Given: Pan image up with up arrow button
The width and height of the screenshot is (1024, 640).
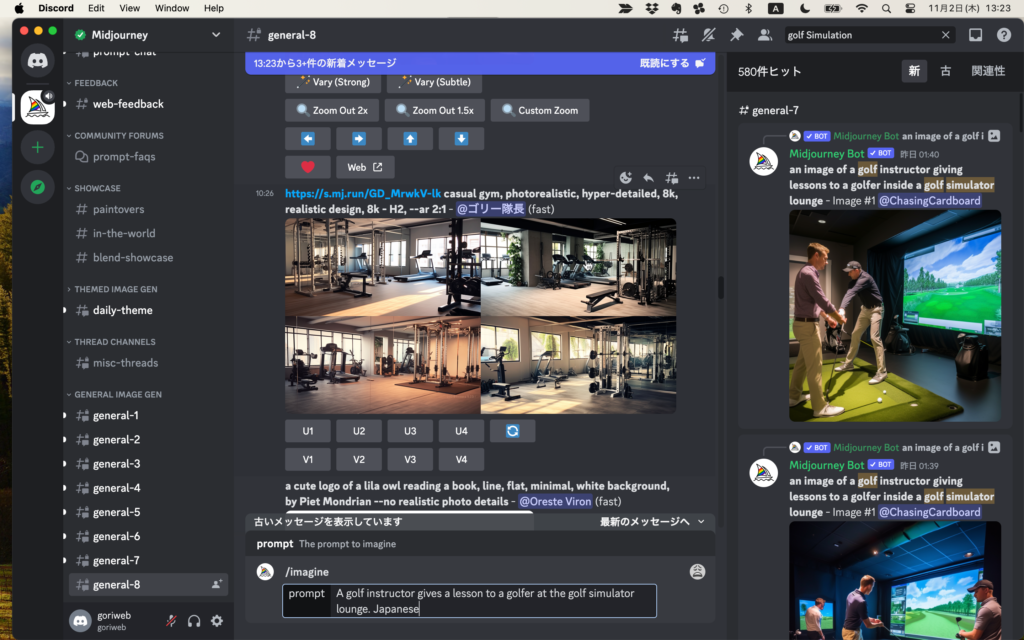Looking at the screenshot, I should click(x=410, y=138).
